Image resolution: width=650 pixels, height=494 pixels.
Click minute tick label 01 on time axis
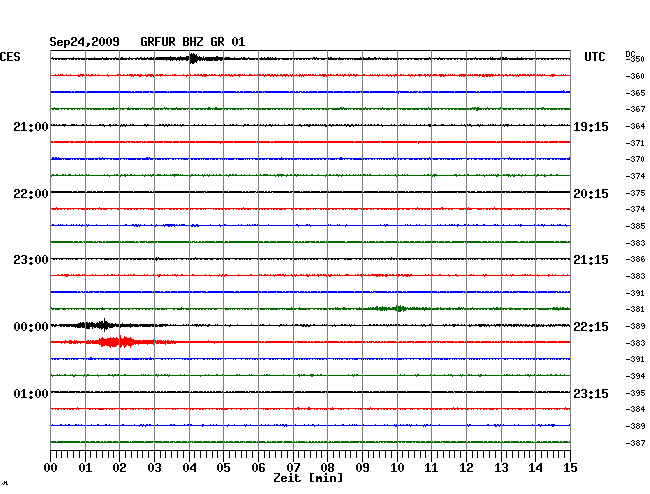(x=85, y=467)
